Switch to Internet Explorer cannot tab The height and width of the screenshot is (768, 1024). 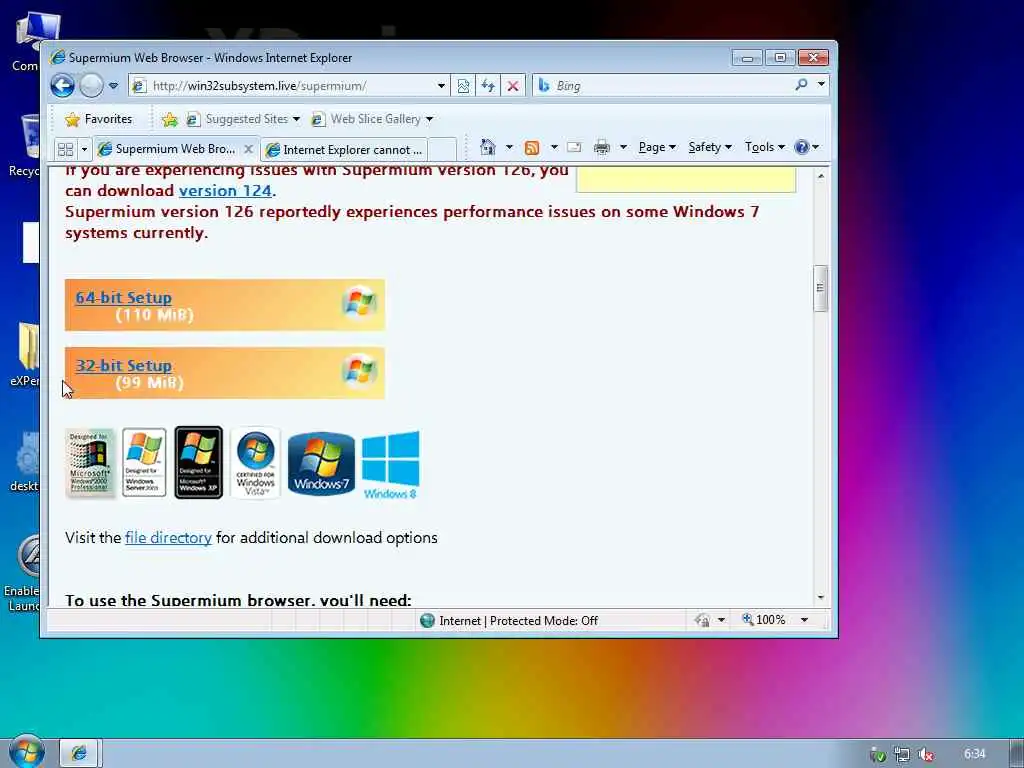(345, 150)
